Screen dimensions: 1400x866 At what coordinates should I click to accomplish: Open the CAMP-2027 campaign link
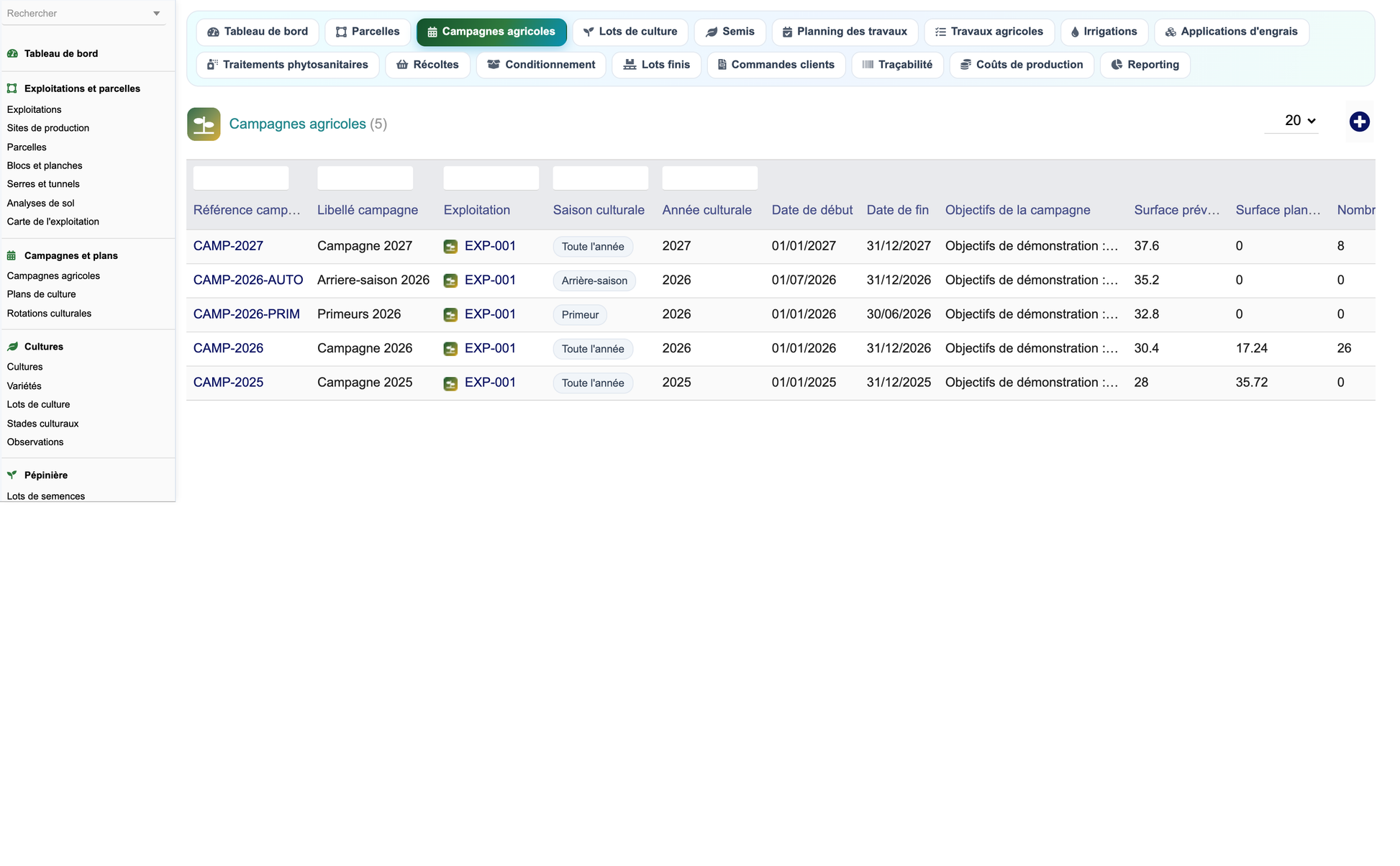click(228, 246)
